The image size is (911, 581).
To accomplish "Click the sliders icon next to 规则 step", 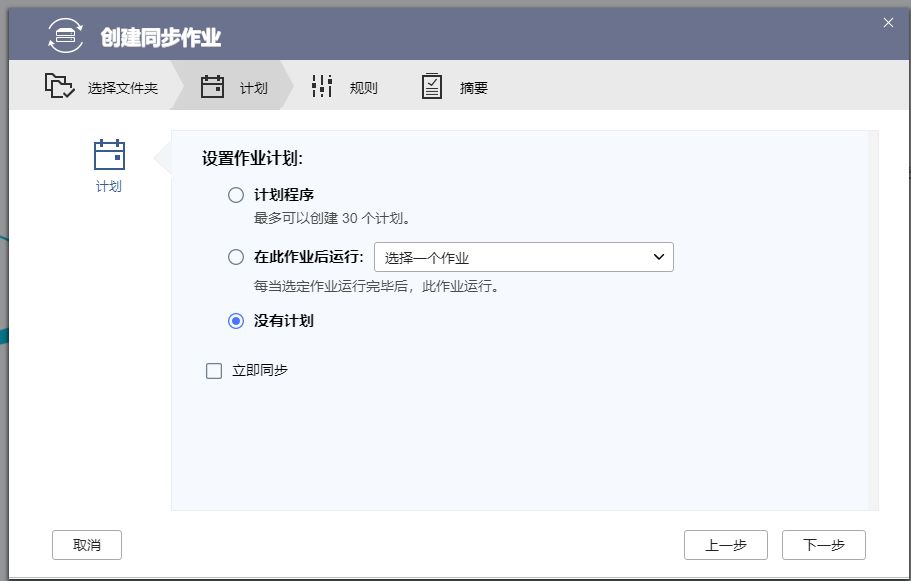I will (x=321, y=86).
